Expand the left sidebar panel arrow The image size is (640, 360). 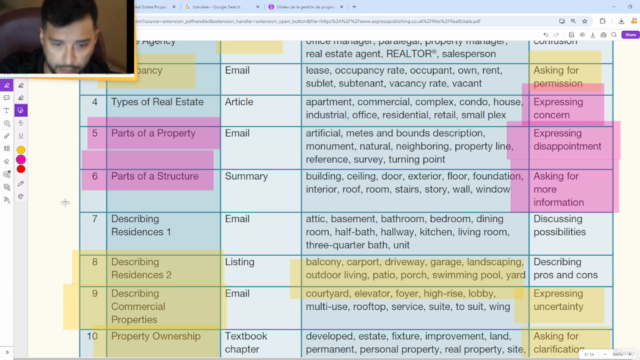click(x=7, y=352)
